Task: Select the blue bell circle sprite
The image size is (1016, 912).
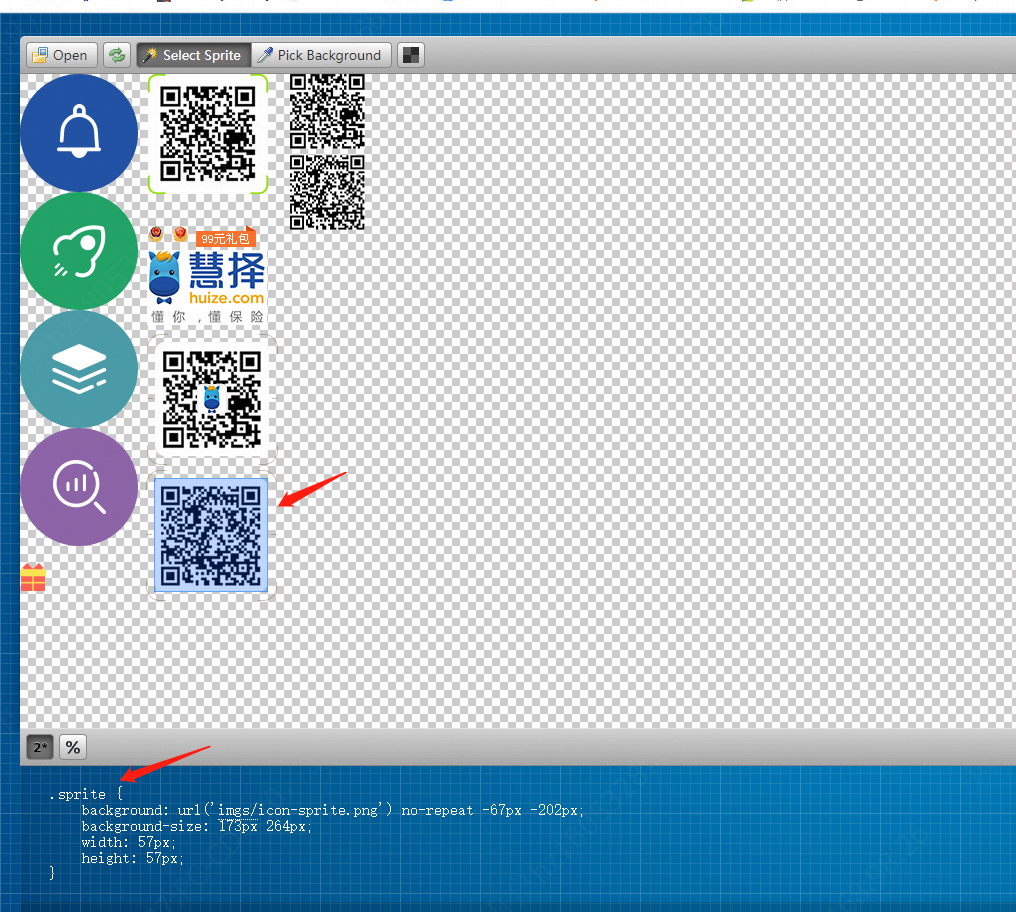Action: 79,132
